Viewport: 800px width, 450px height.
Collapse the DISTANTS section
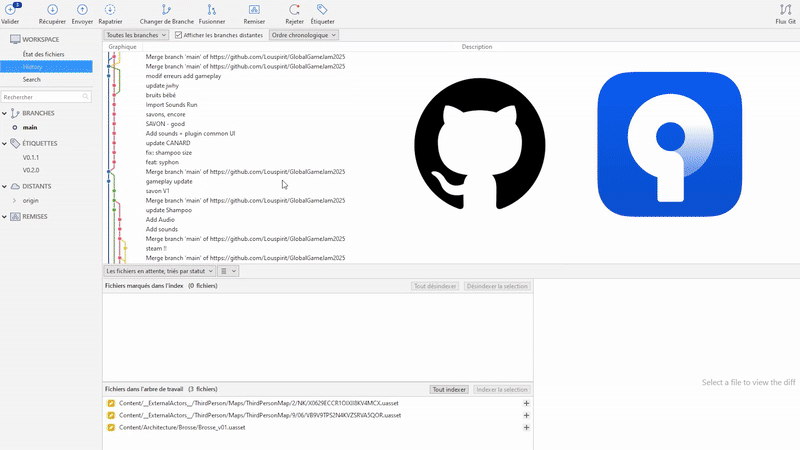5,186
